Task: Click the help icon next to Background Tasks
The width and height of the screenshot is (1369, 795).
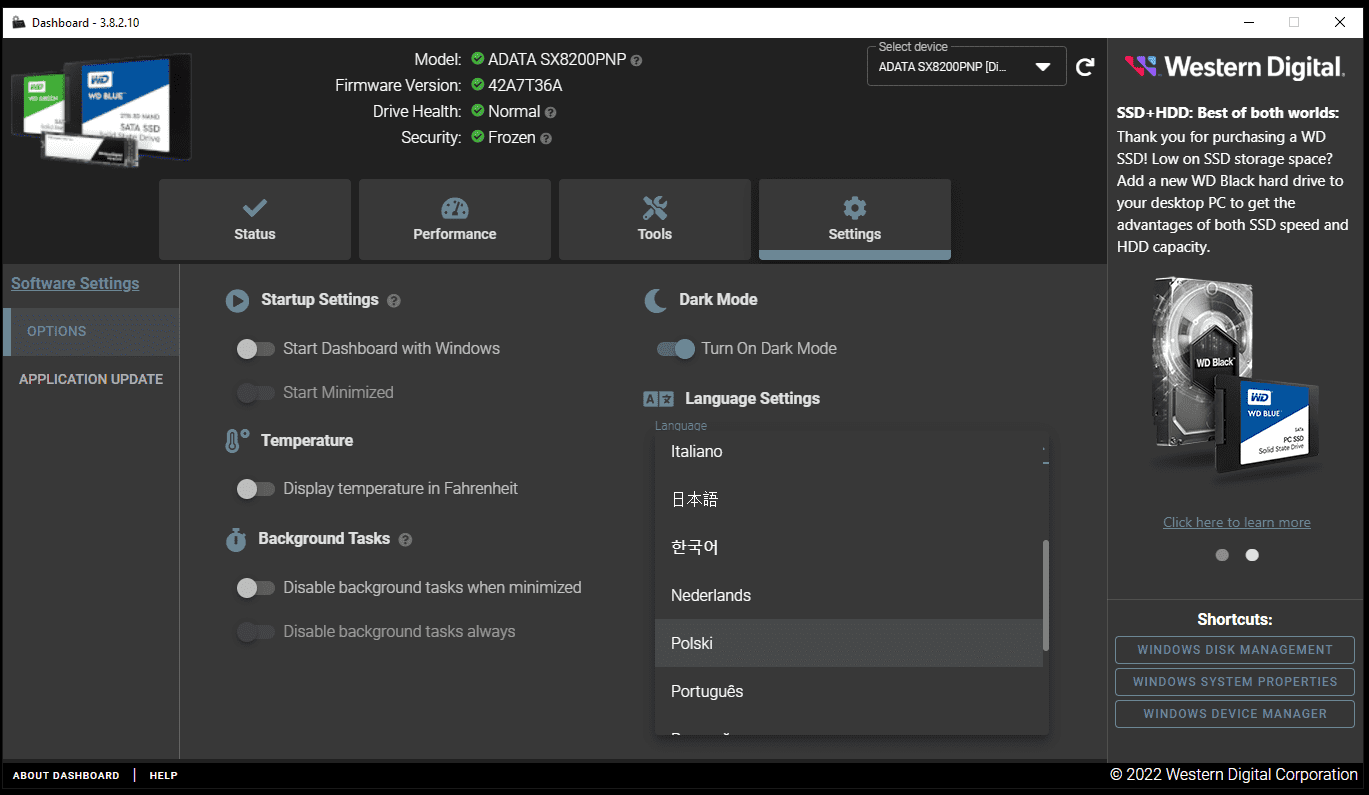Action: [405, 540]
